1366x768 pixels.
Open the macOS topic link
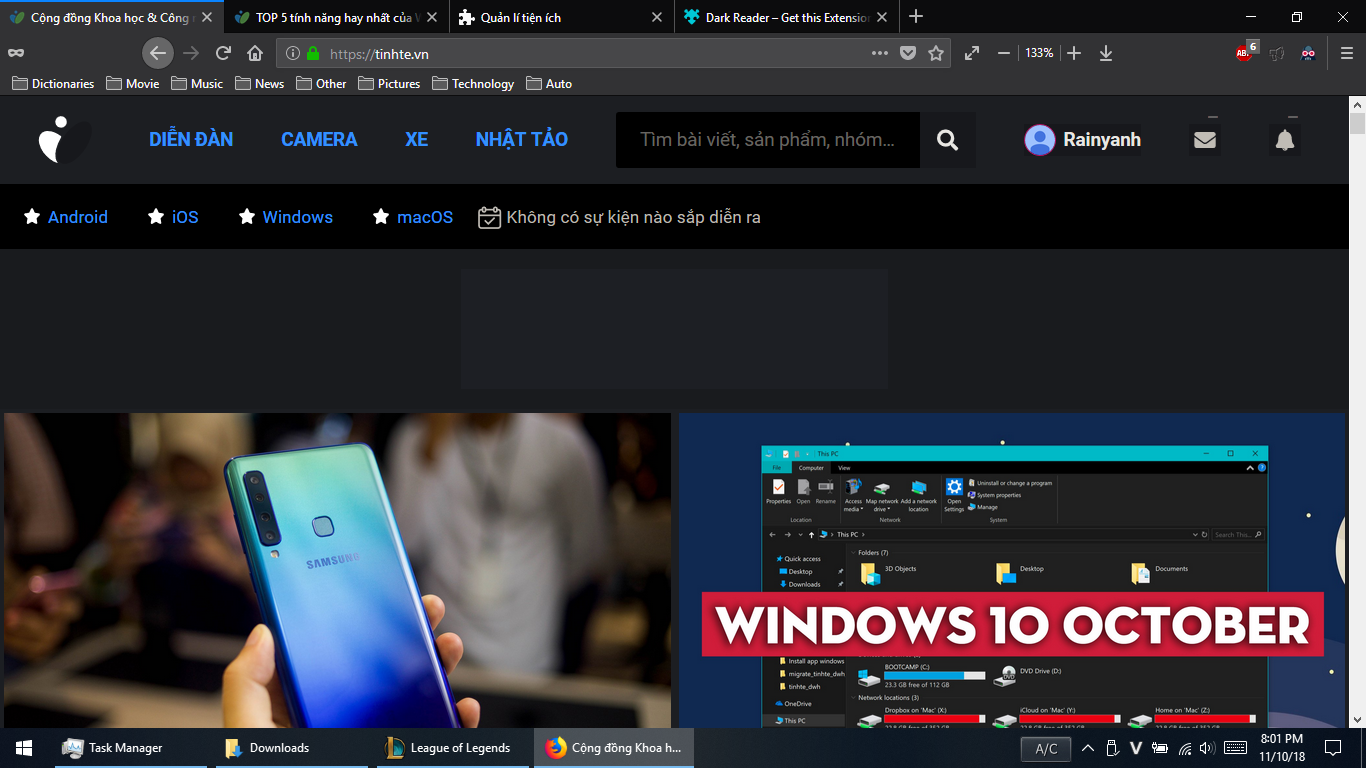[425, 217]
